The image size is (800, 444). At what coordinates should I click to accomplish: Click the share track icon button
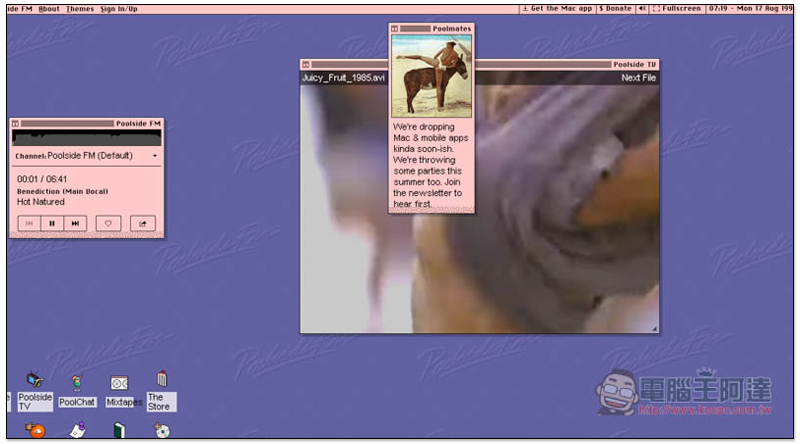click(x=143, y=224)
